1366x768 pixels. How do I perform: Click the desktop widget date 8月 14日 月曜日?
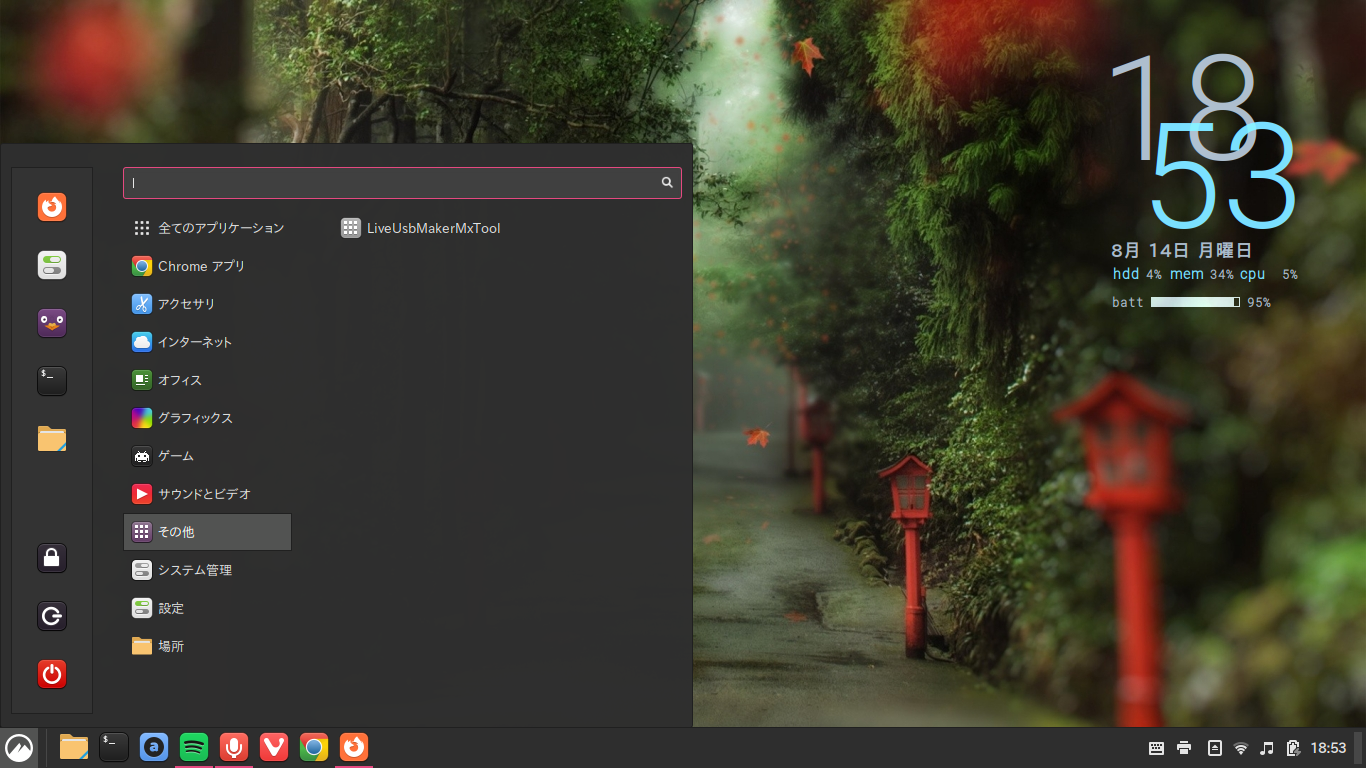1181,251
